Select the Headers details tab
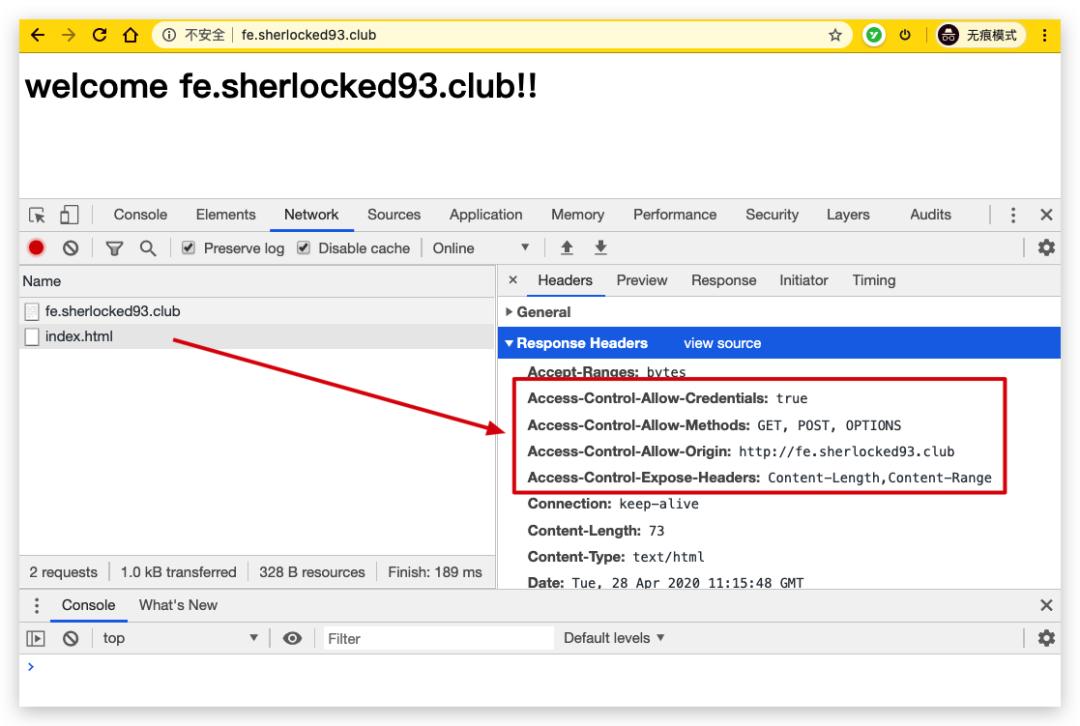The image size is (1080, 726). [x=565, y=280]
